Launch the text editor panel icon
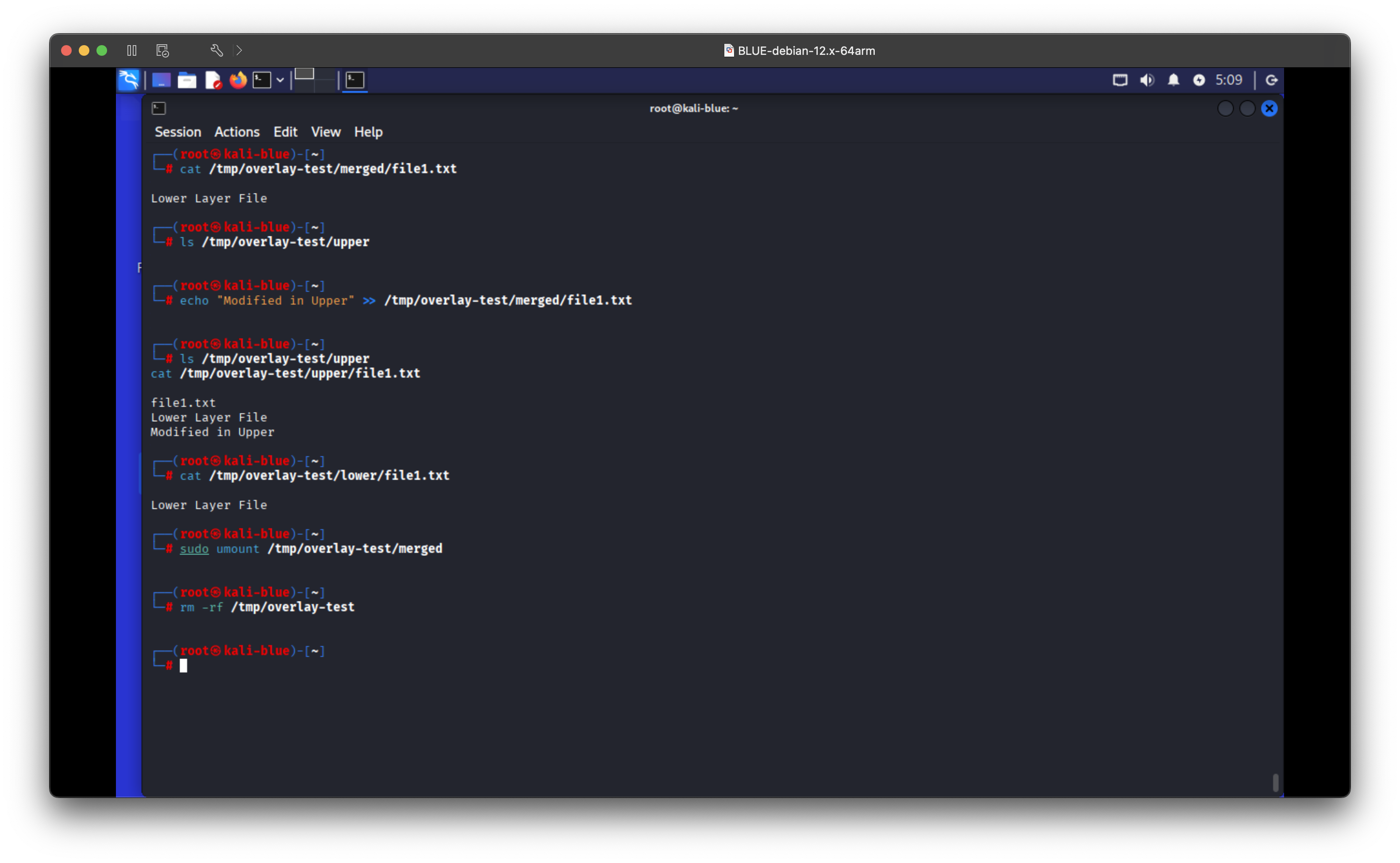The width and height of the screenshot is (1400, 863). point(213,80)
